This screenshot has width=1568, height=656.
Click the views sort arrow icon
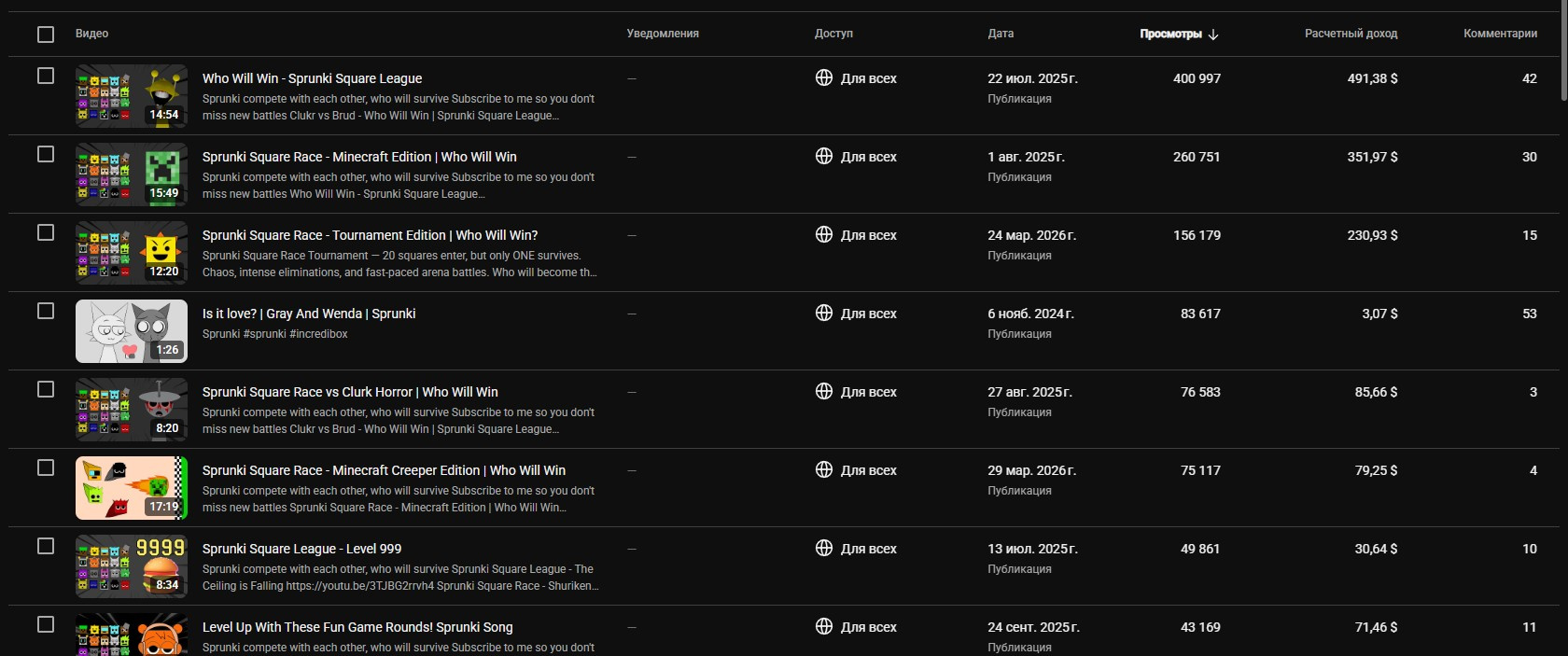tap(1213, 34)
